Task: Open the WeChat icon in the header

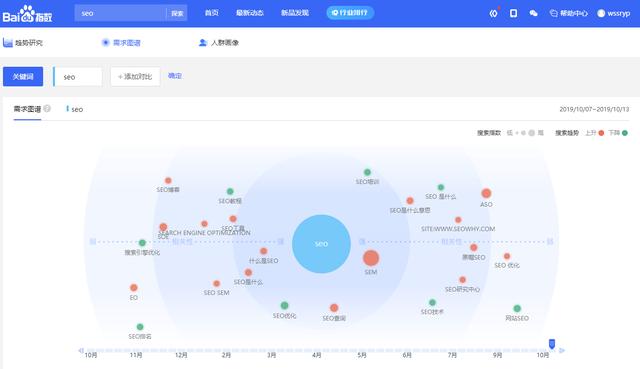Action: 533,13
